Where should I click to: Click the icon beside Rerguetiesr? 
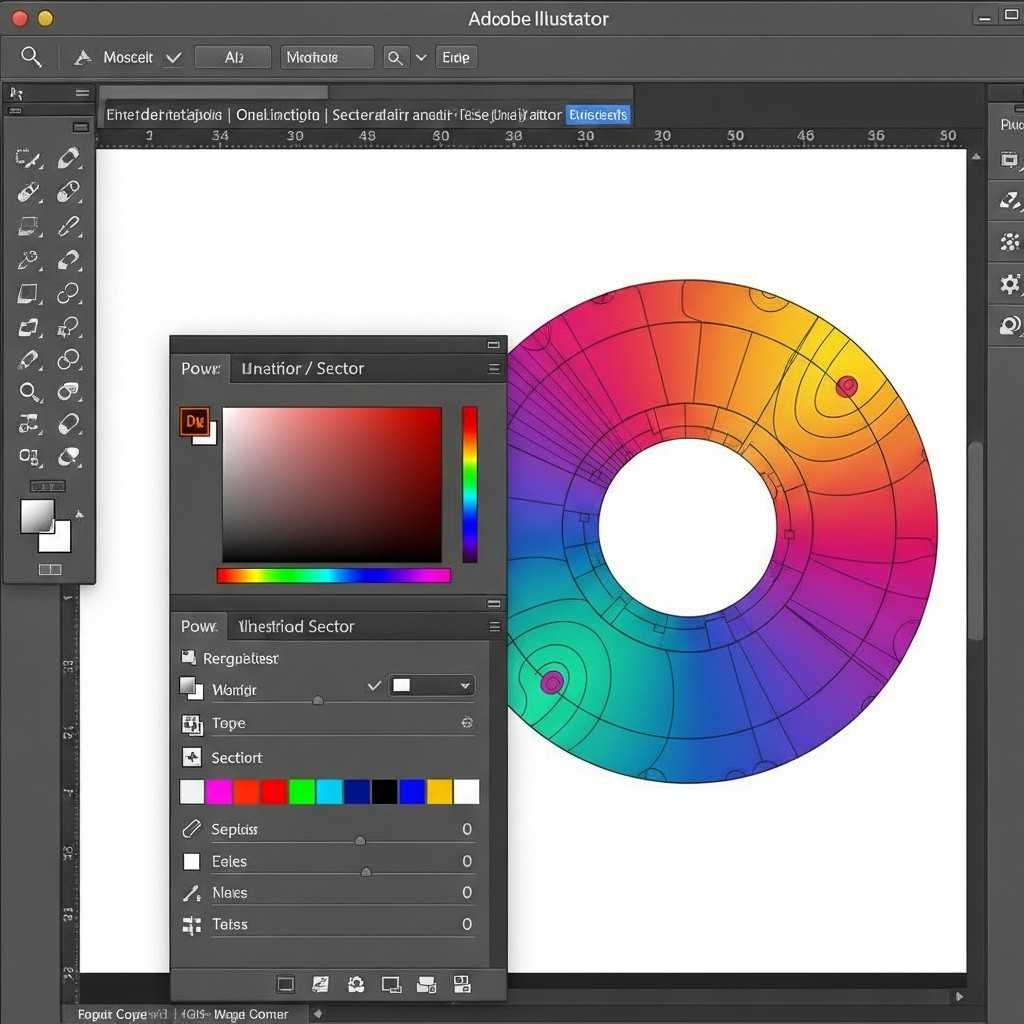[x=189, y=657]
